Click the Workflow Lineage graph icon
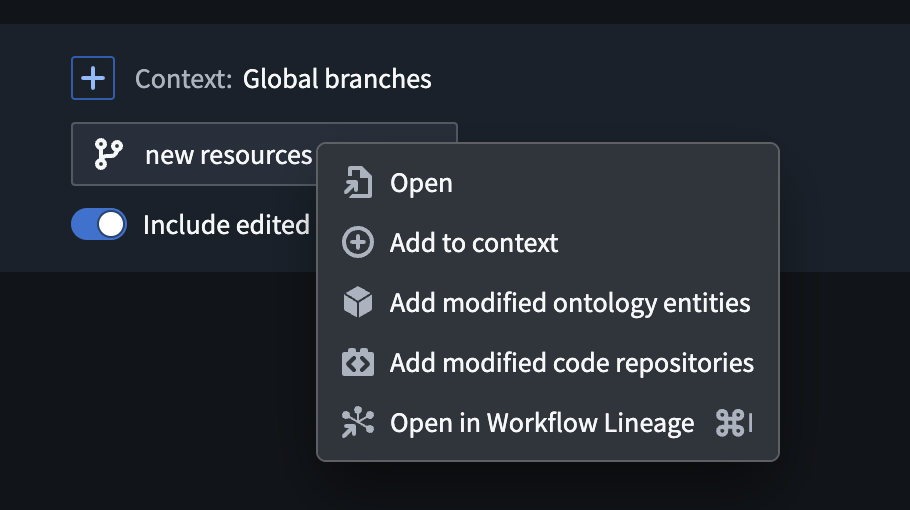 pos(358,422)
